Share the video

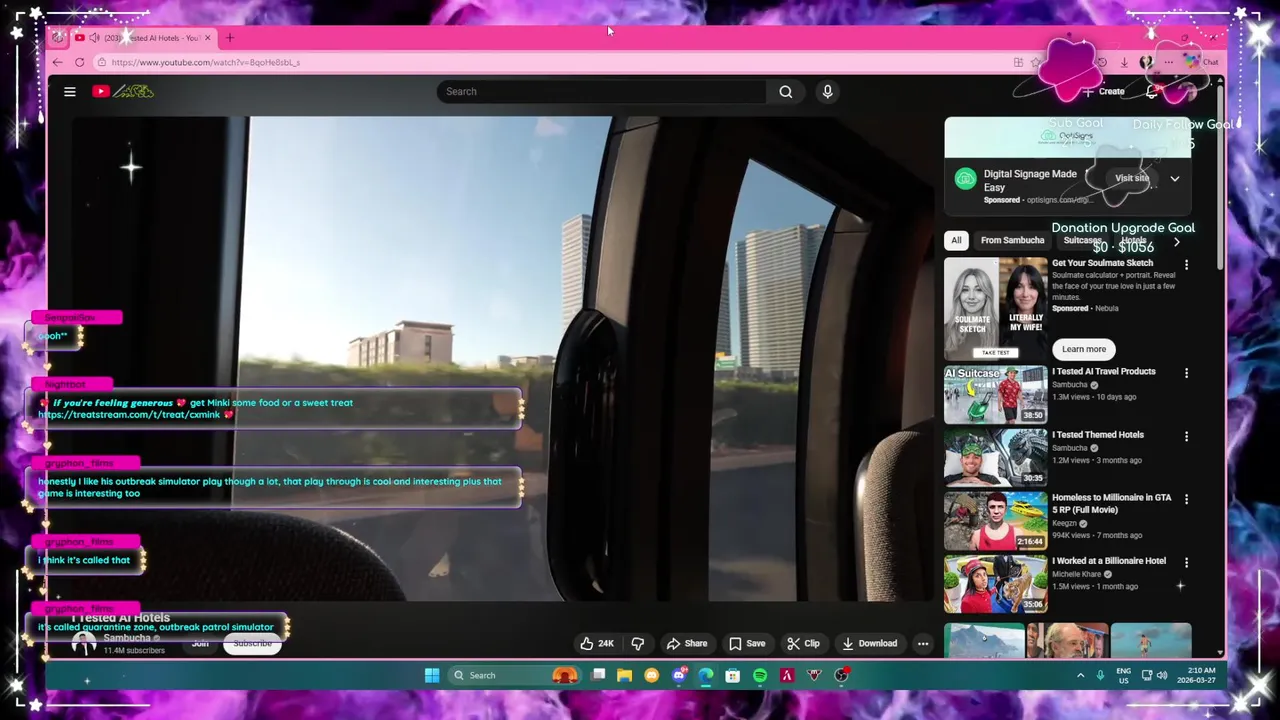click(x=687, y=643)
